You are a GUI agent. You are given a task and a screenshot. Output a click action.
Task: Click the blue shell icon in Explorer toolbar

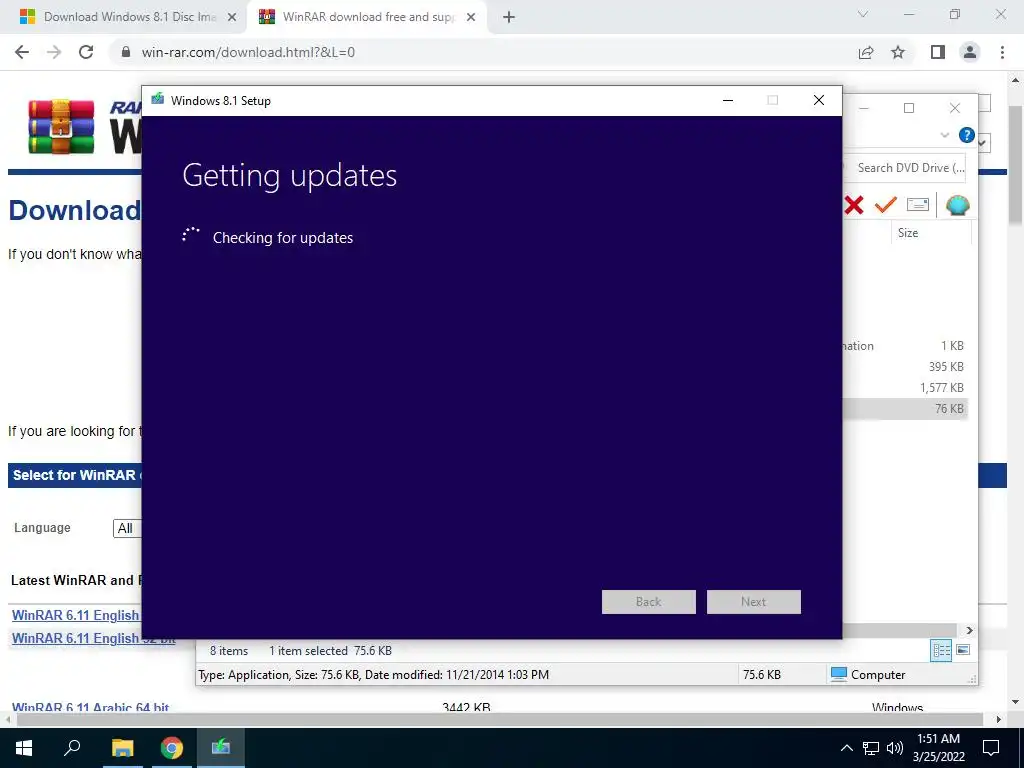pyautogui.click(x=957, y=205)
